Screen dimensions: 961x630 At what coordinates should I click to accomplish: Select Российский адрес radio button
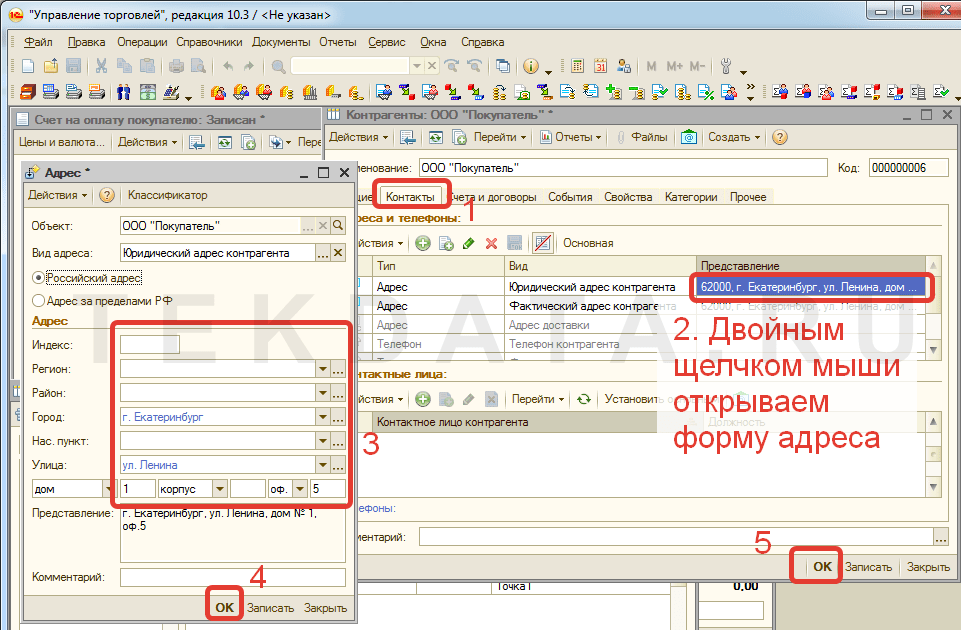coord(39,278)
